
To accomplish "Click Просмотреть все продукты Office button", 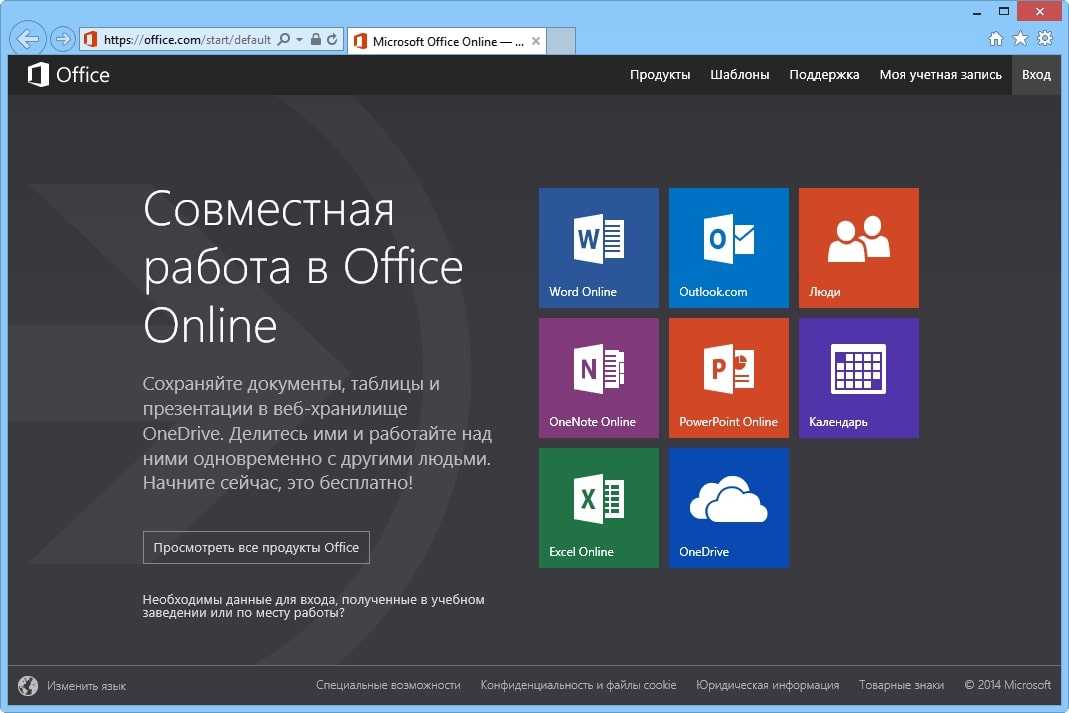I will coord(256,547).
